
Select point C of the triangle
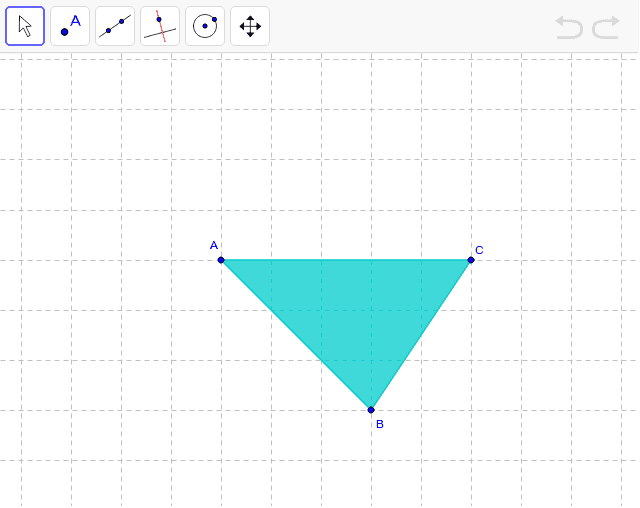point(471,260)
